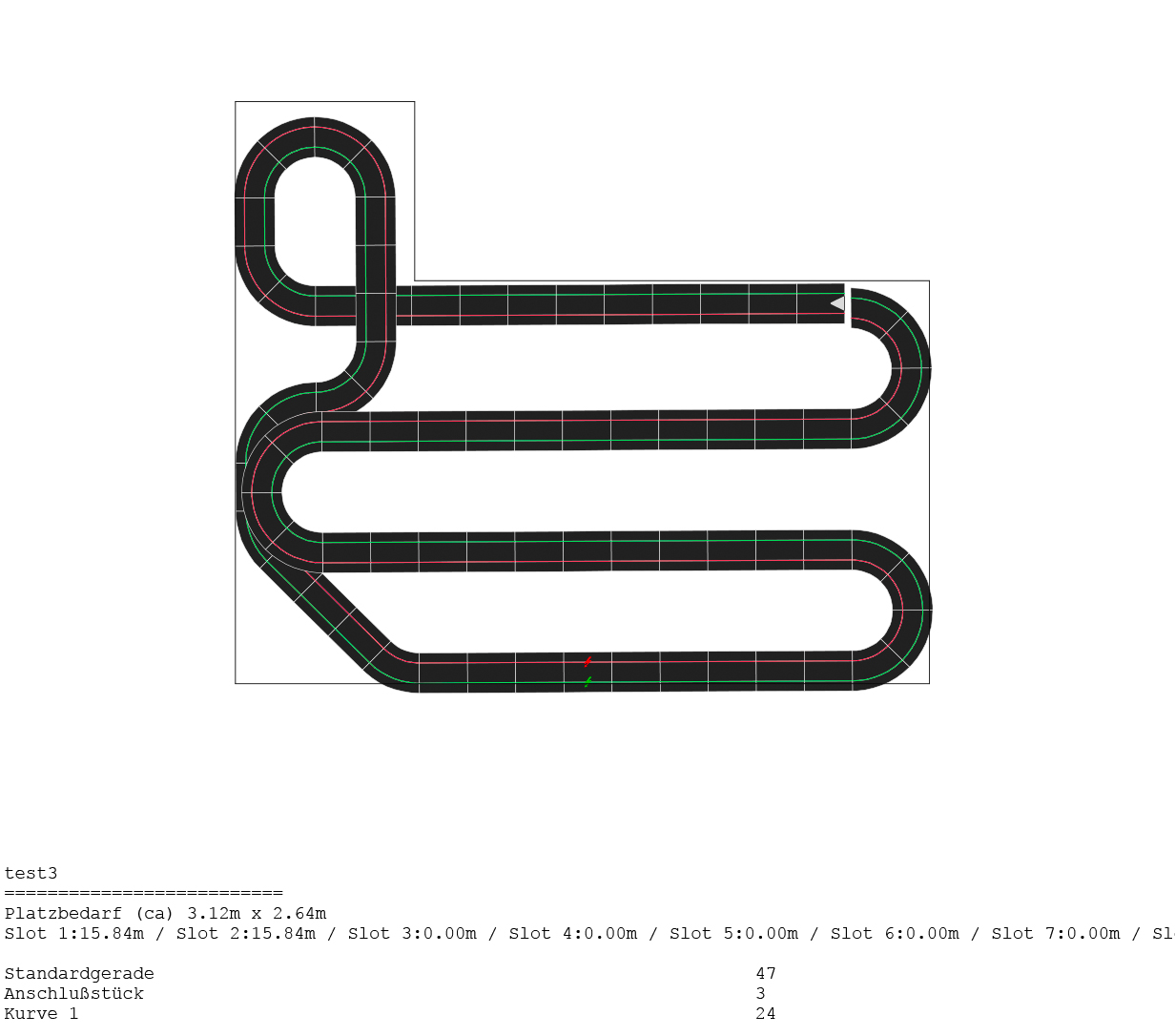This screenshot has height=1036, width=1175.
Task: Click the white triangle direction arrow on the track
Action: coord(837,303)
